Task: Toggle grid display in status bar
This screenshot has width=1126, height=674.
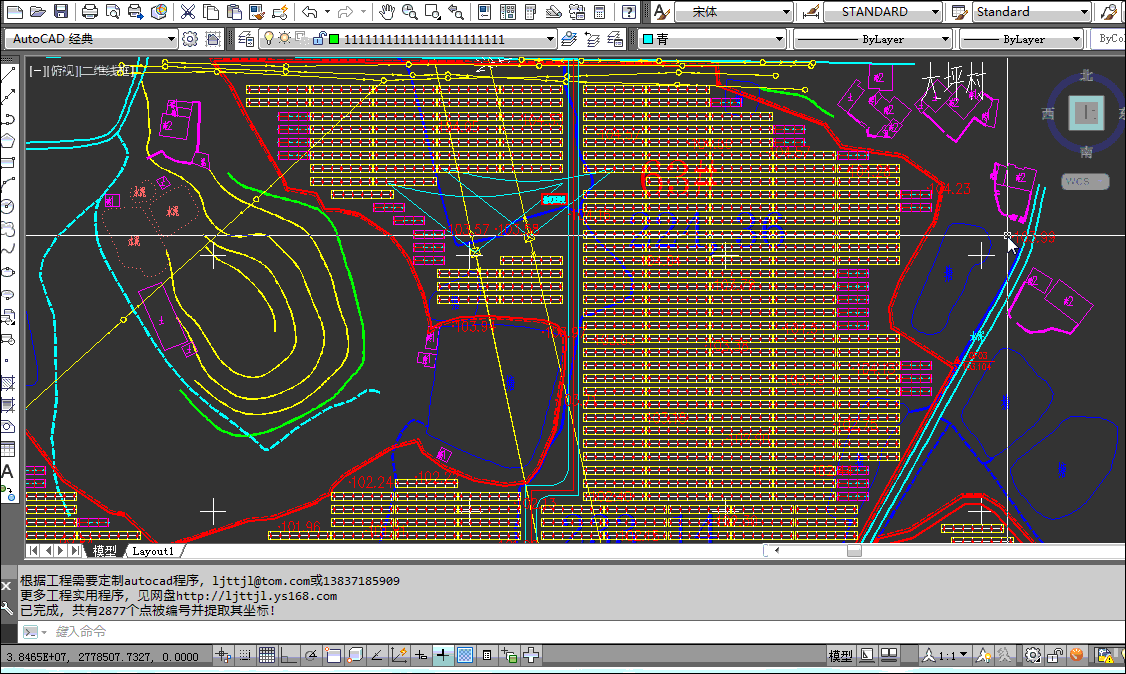Action: pos(267,656)
